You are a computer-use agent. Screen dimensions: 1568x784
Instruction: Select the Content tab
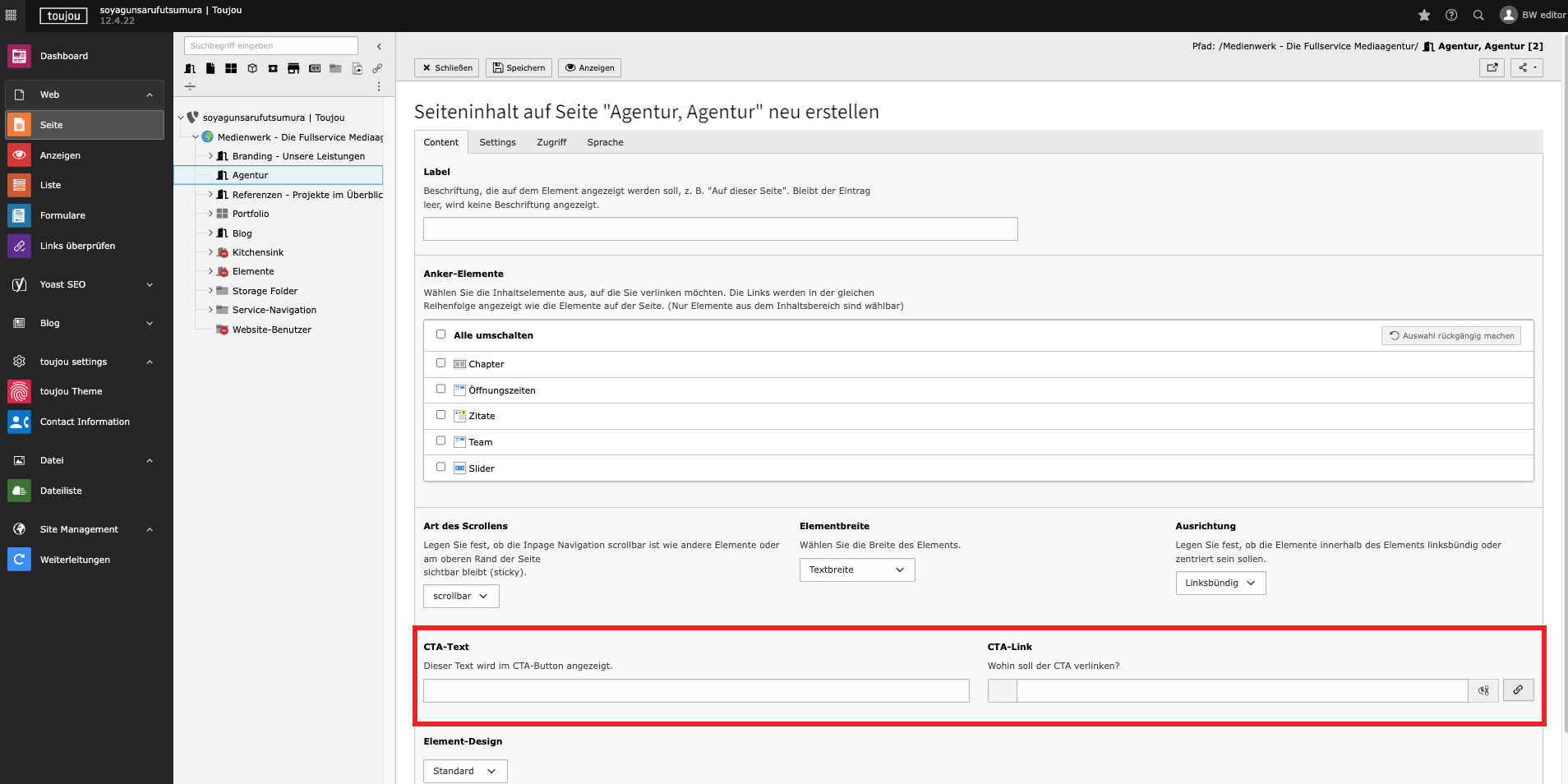tap(441, 142)
